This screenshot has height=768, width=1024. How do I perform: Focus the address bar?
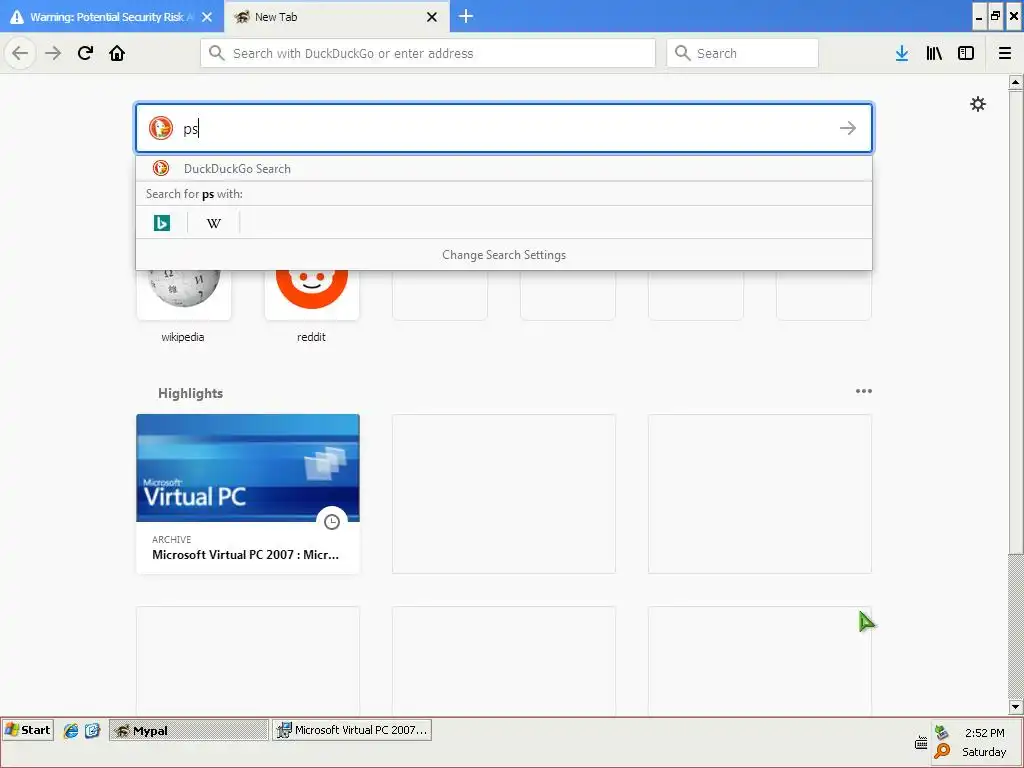pos(428,53)
